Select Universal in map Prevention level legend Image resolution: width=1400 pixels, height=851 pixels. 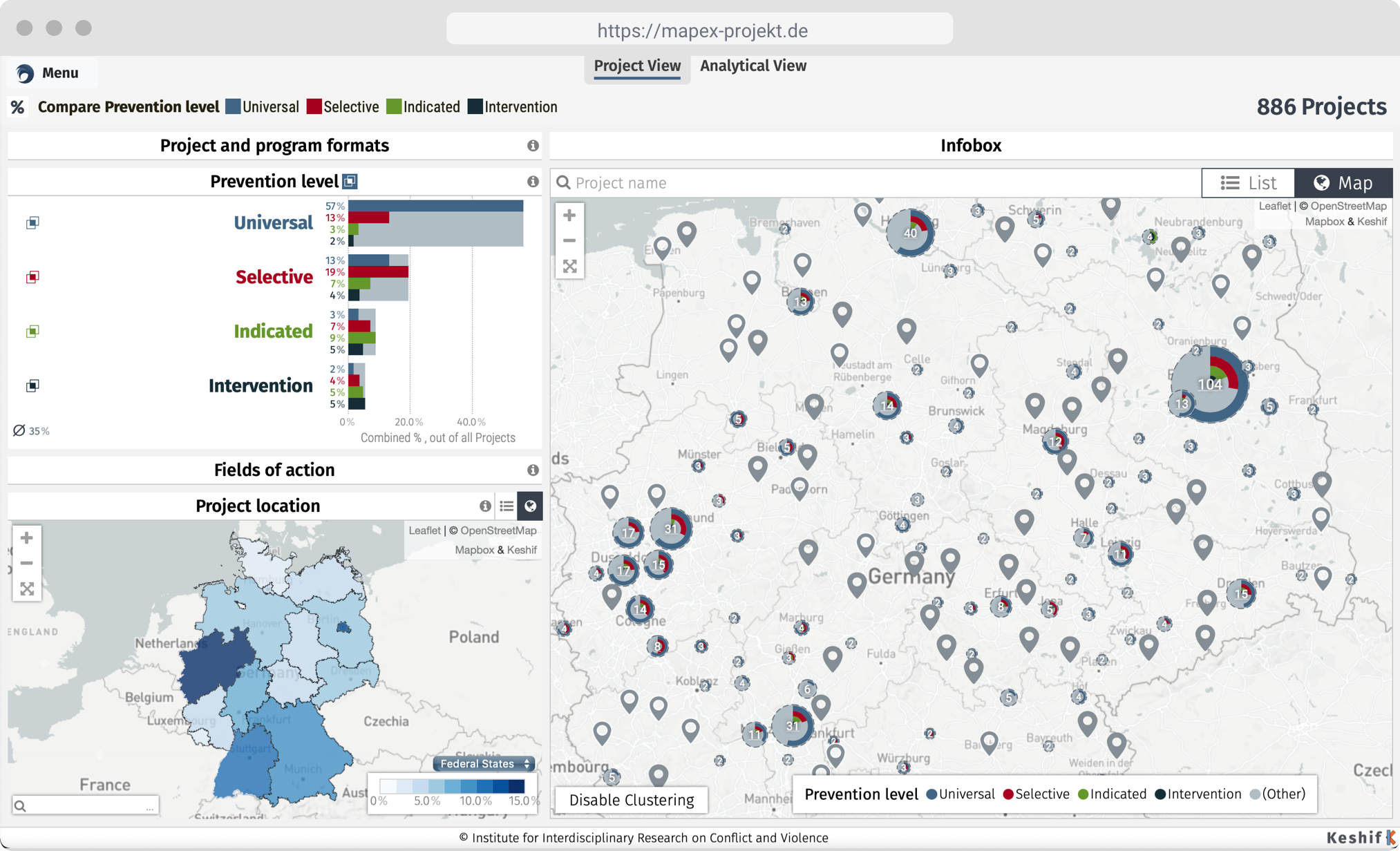click(x=961, y=794)
